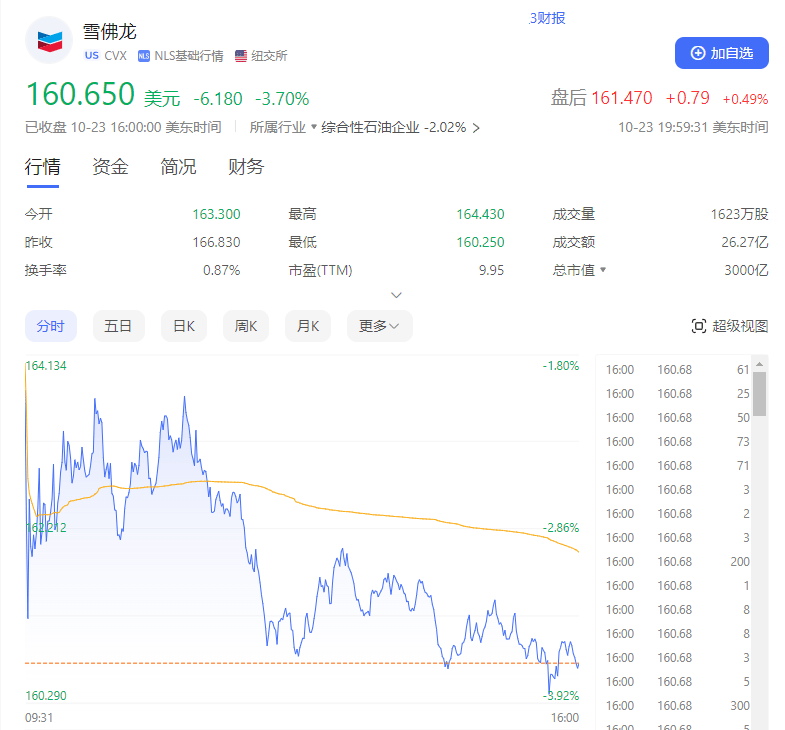Click the trade row with volume 73
The image size is (785, 730).
(677, 442)
